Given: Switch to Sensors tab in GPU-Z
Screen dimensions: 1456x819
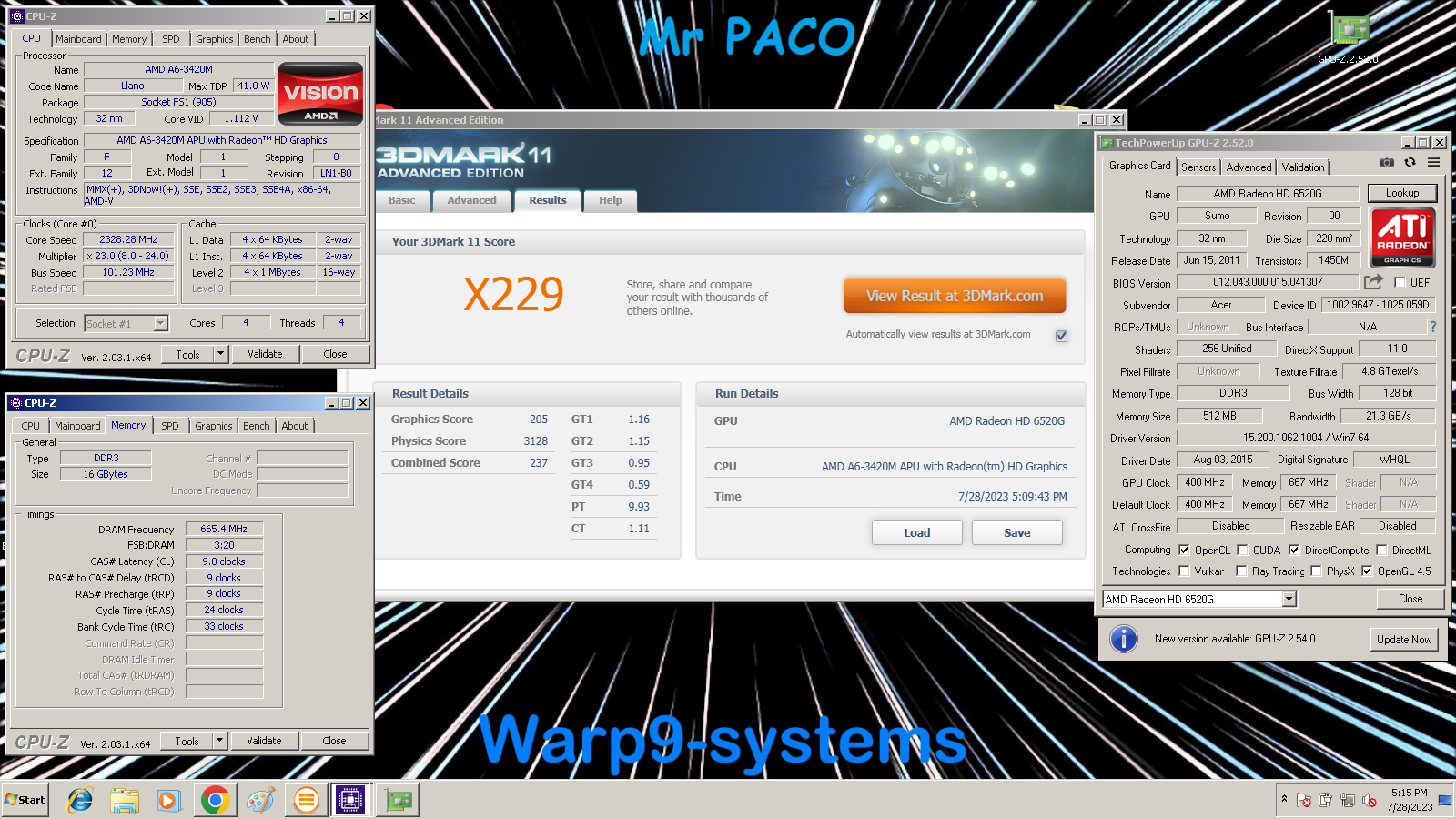Looking at the screenshot, I should (x=1198, y=167).
